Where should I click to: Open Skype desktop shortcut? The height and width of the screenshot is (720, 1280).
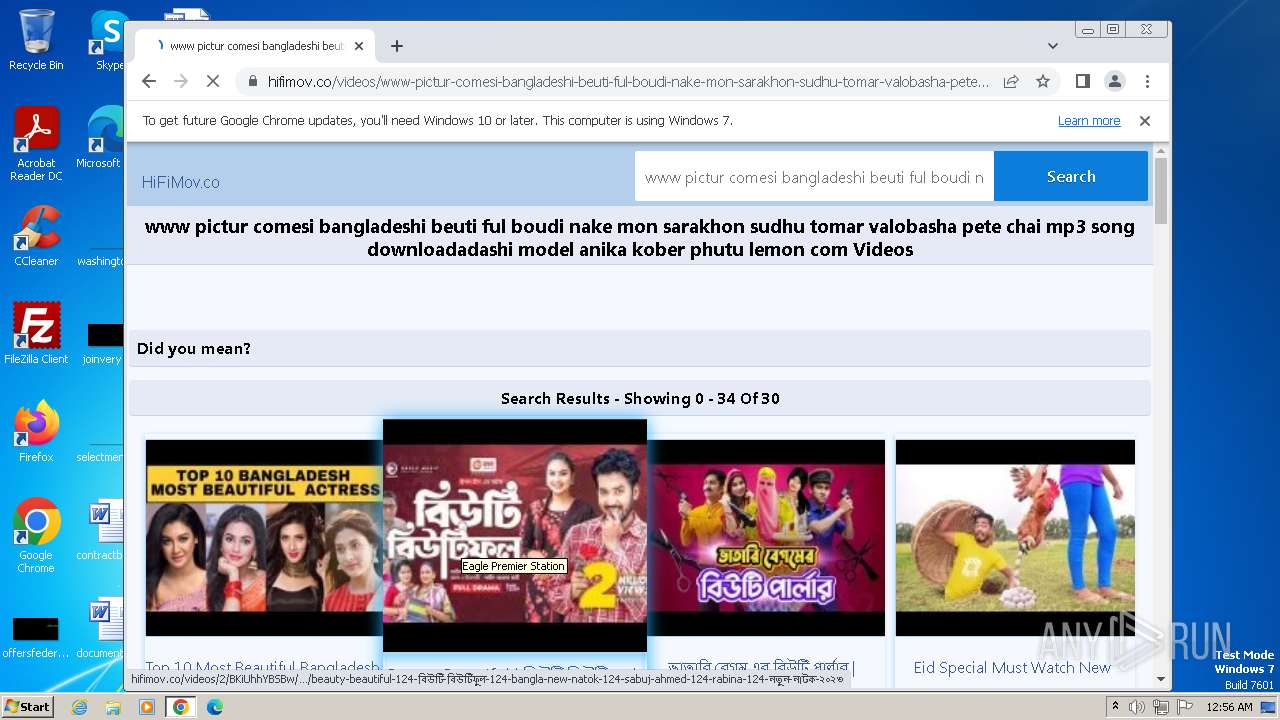pyautogui.click(x=109, y=40)
